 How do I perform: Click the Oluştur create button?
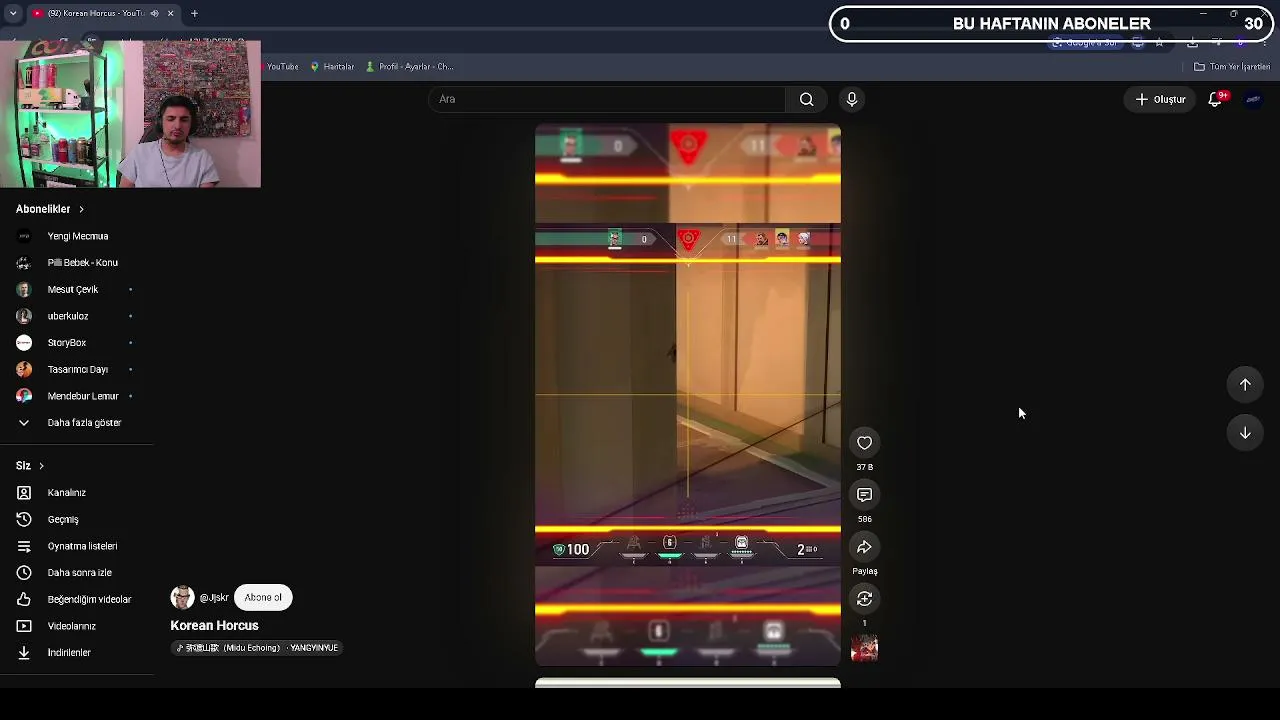tap(1160, 99)
